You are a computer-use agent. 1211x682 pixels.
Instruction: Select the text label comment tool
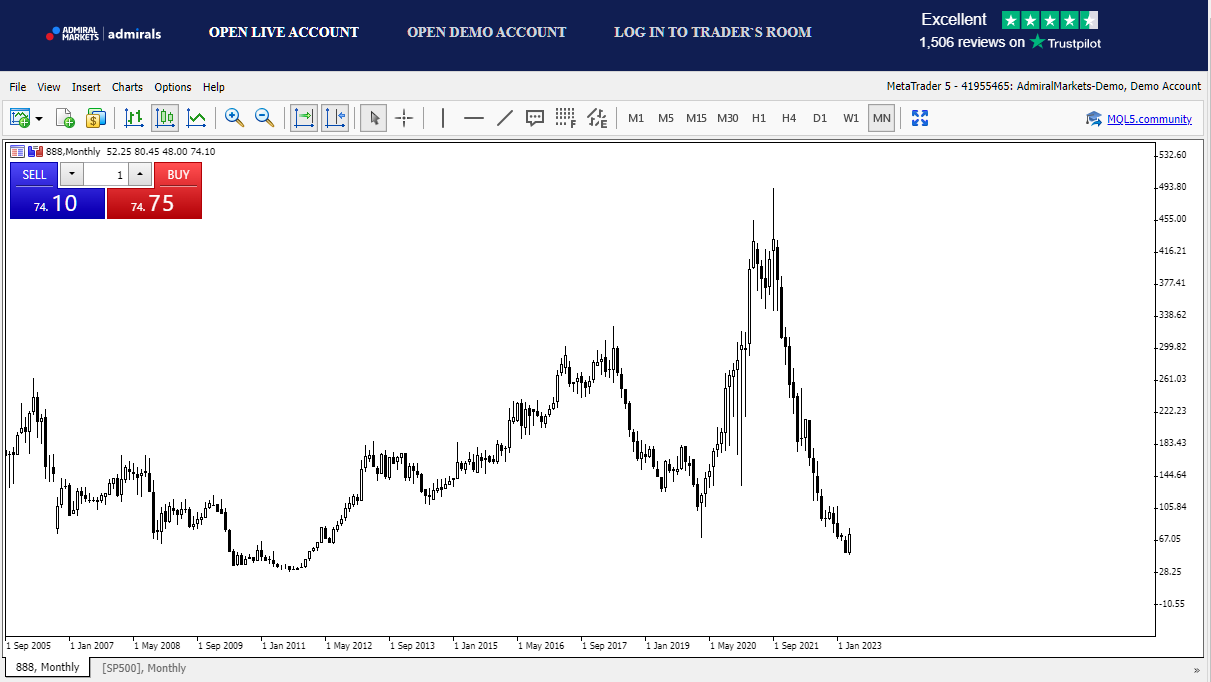click(535, 118)
